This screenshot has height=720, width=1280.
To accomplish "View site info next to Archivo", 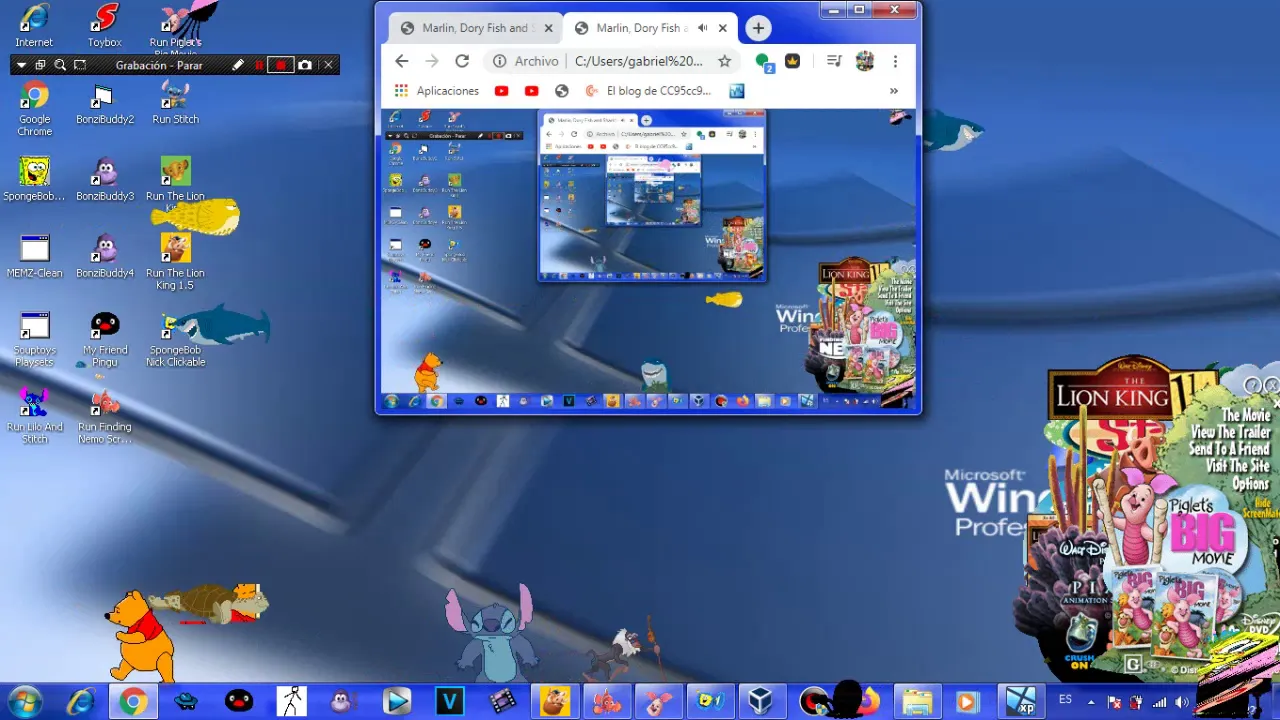I will tap(500, 61).
